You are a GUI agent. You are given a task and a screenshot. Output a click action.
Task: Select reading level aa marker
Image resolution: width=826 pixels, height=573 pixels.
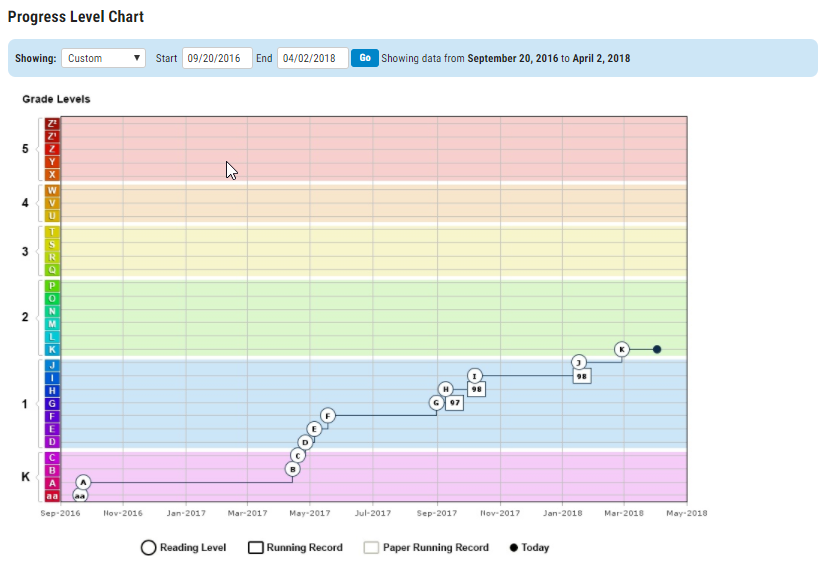click(x=80, y=495)
